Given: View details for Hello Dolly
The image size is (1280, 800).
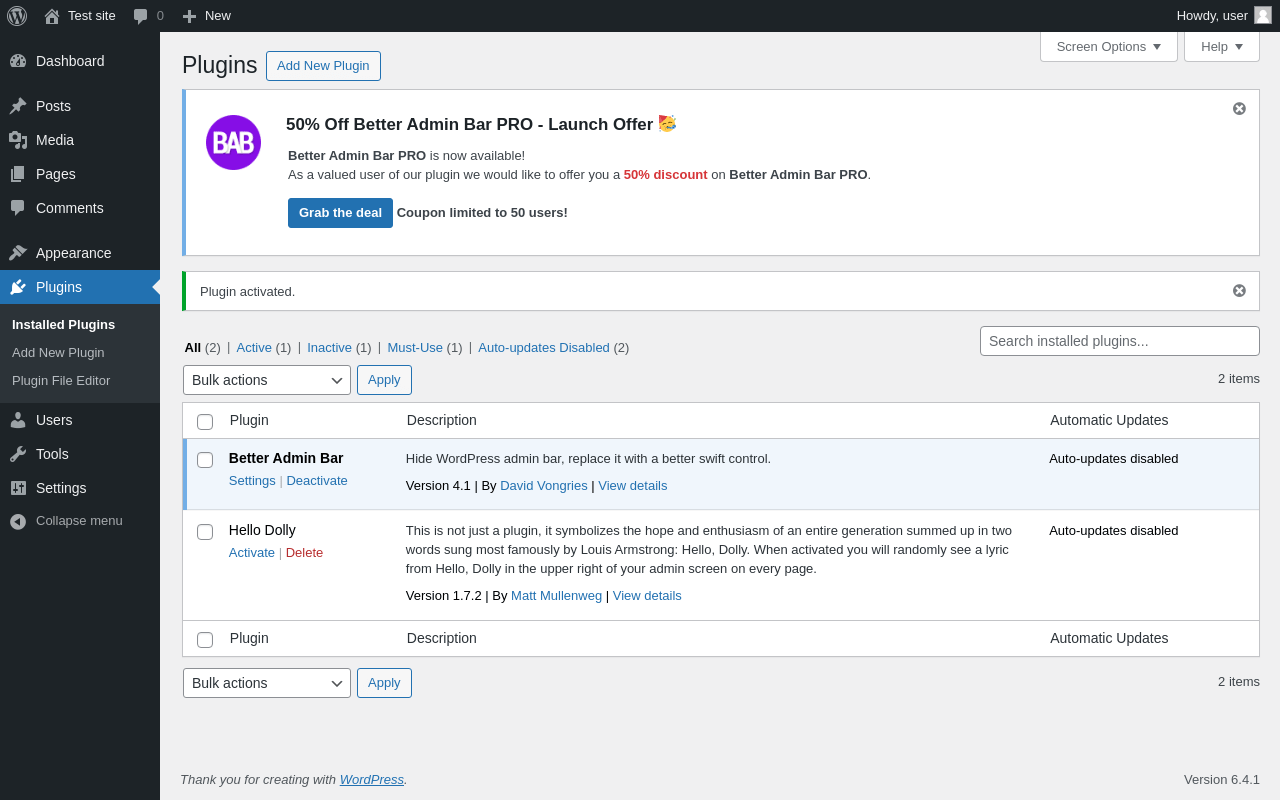Looking at the screenshot, I should 647,595.
